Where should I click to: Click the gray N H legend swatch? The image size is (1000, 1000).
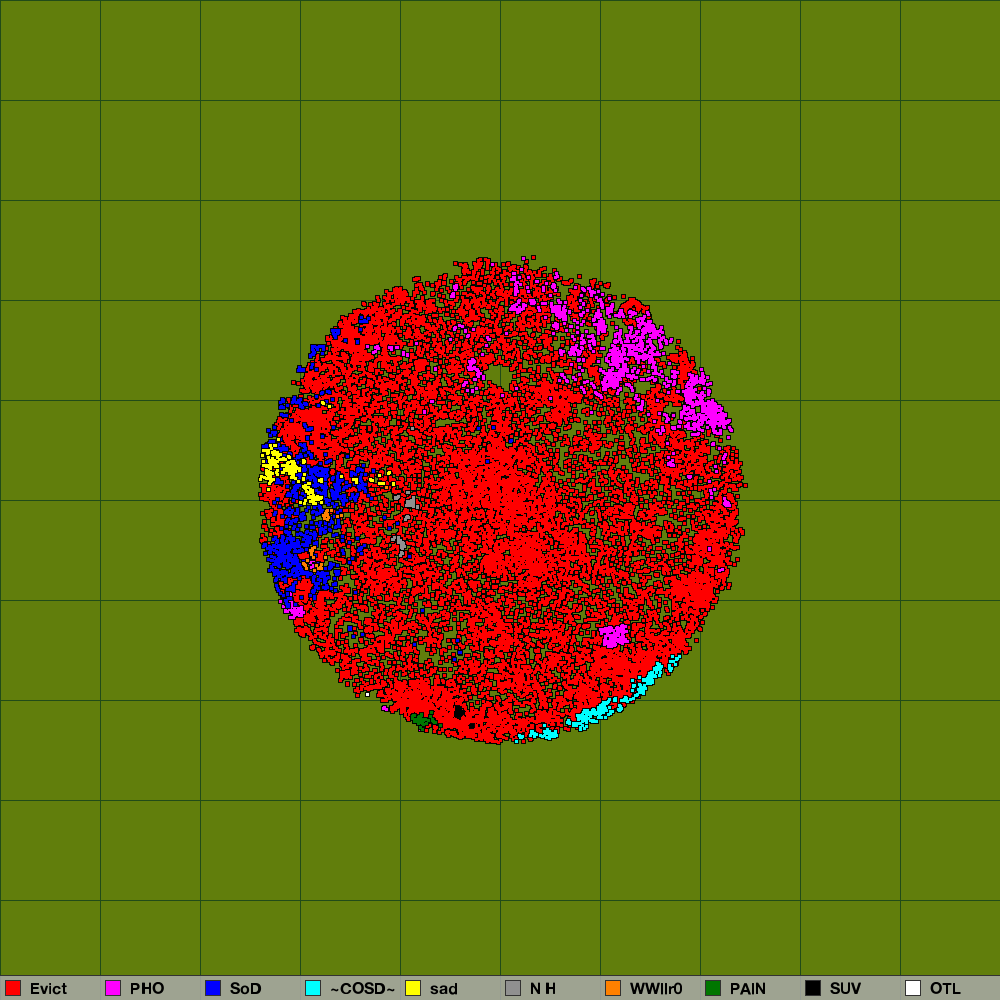(x=513, y=988)
